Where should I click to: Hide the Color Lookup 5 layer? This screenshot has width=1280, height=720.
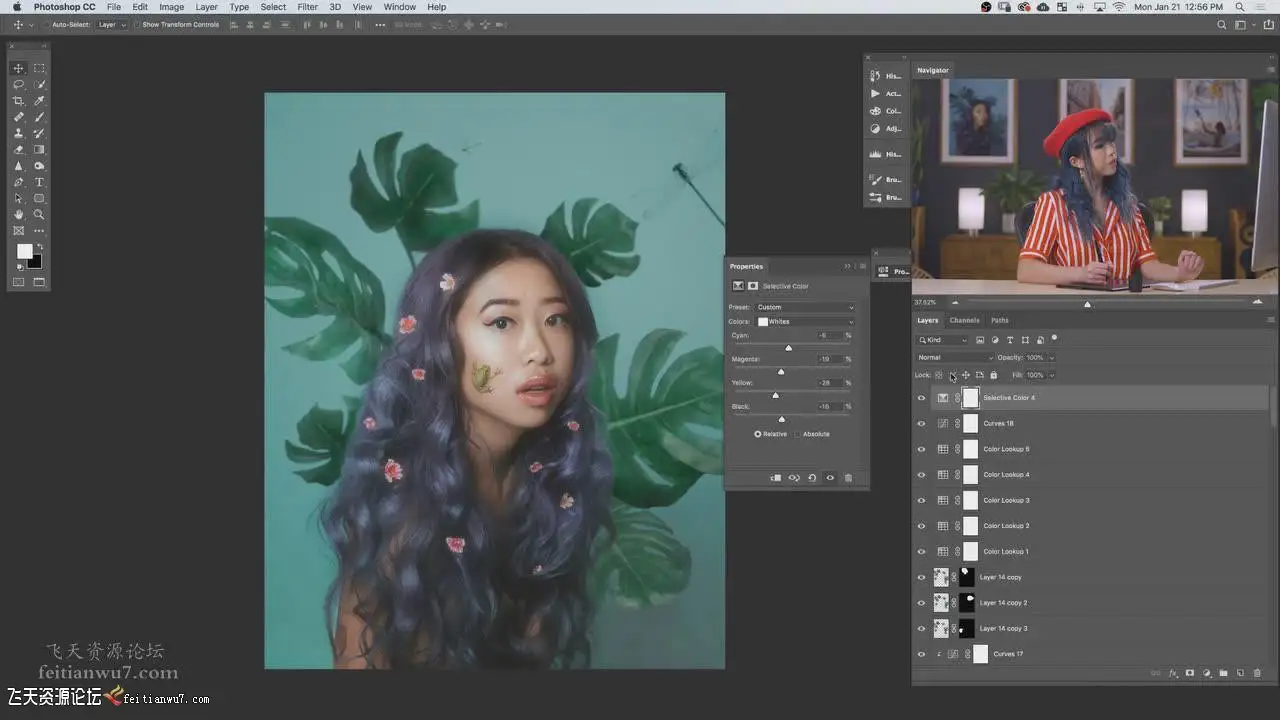[922, 449]
